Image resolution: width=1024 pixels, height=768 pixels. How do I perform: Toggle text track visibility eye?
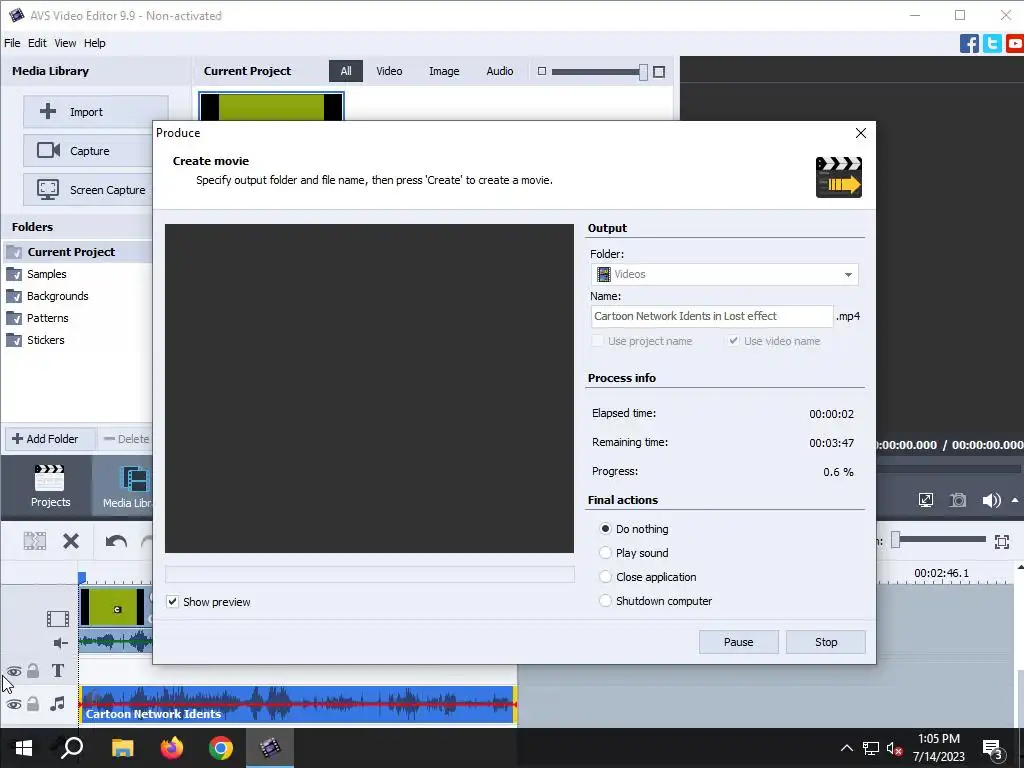pyautogui.click(x=14, y=671)
